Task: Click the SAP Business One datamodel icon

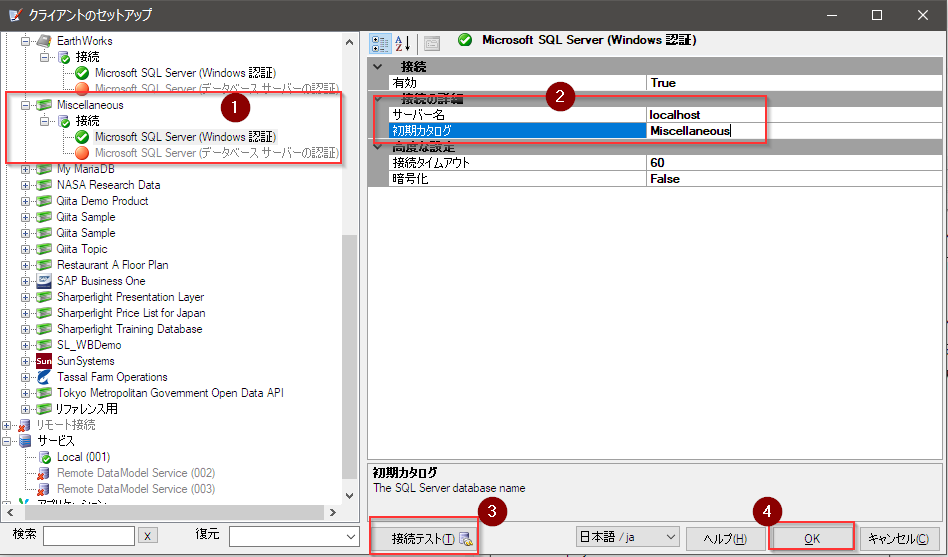Action: click(44, 281)
